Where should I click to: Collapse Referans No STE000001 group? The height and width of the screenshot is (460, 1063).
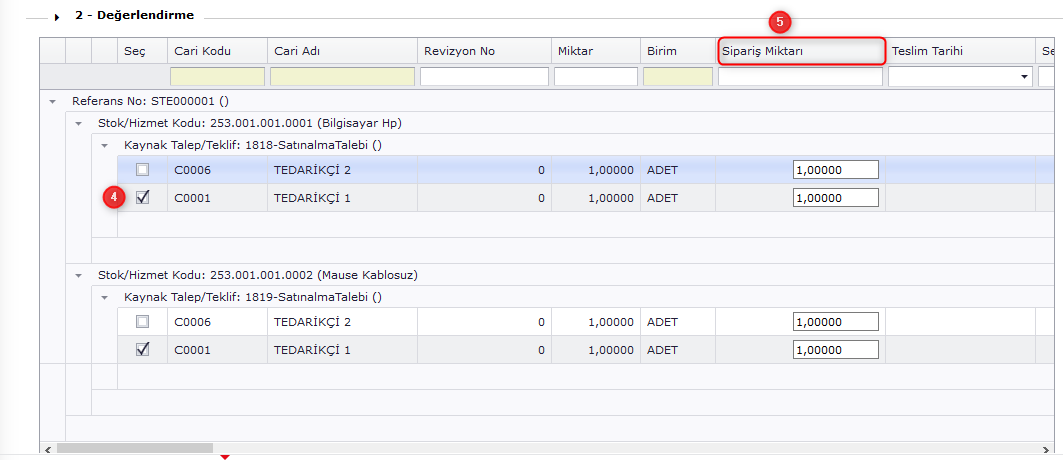click(x=52, y=101)
